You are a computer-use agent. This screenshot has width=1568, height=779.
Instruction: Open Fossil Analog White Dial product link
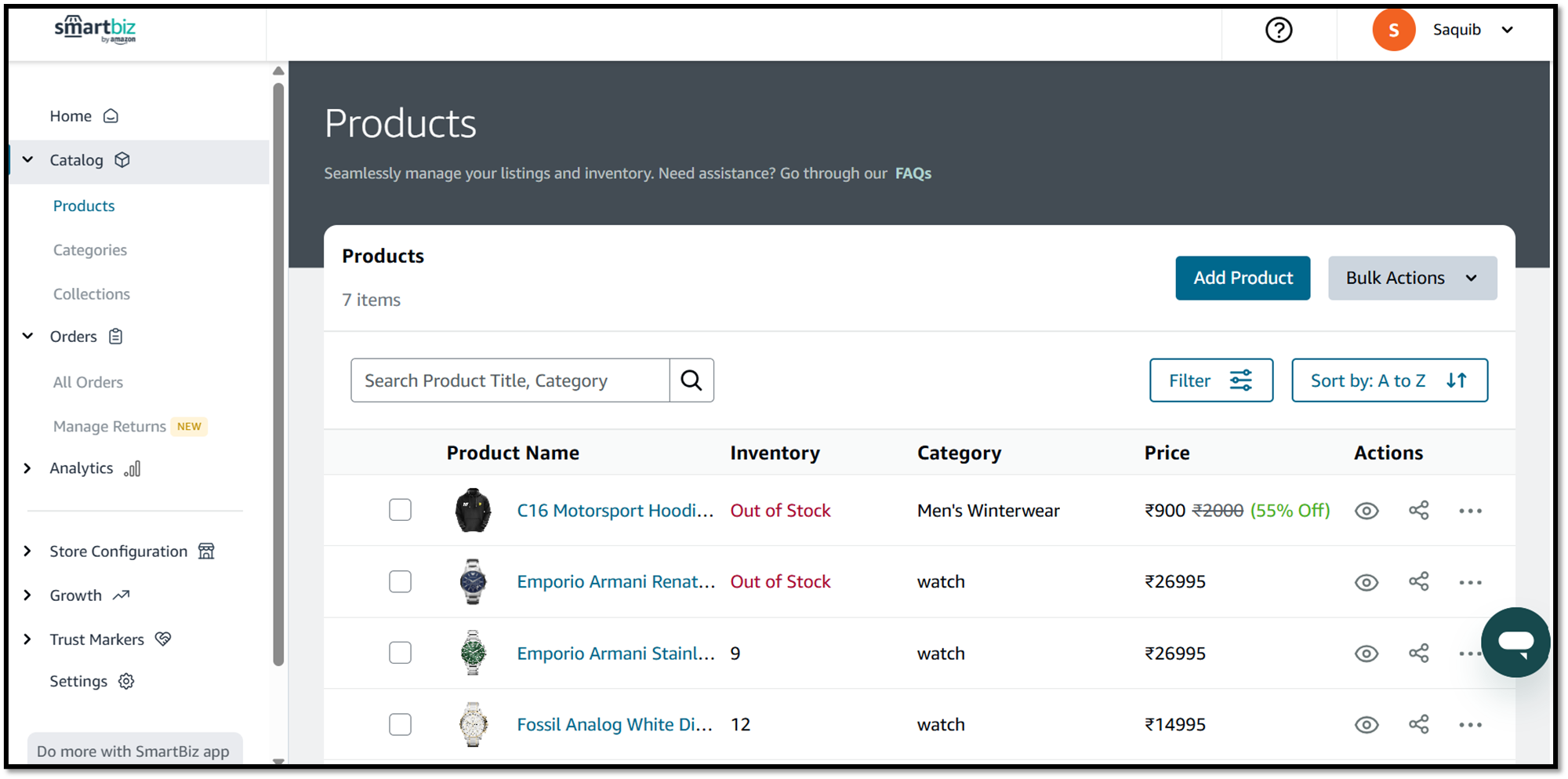tap(615, 724)
